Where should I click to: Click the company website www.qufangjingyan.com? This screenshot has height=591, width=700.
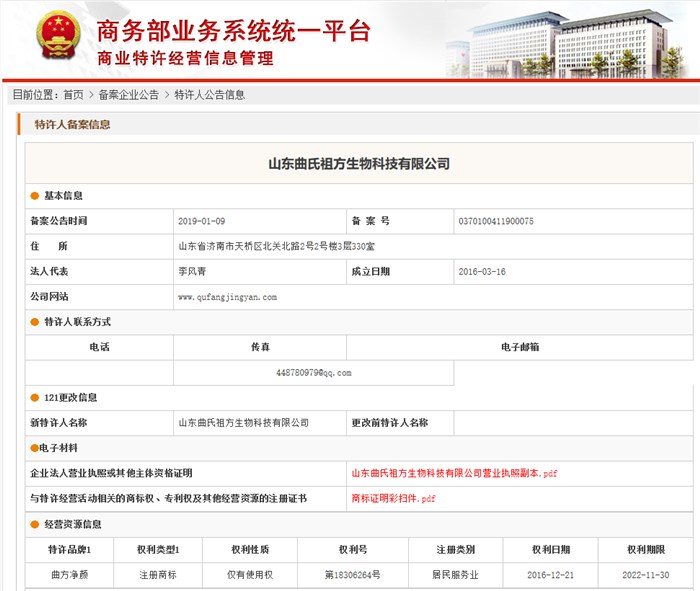tap(227, 297)
